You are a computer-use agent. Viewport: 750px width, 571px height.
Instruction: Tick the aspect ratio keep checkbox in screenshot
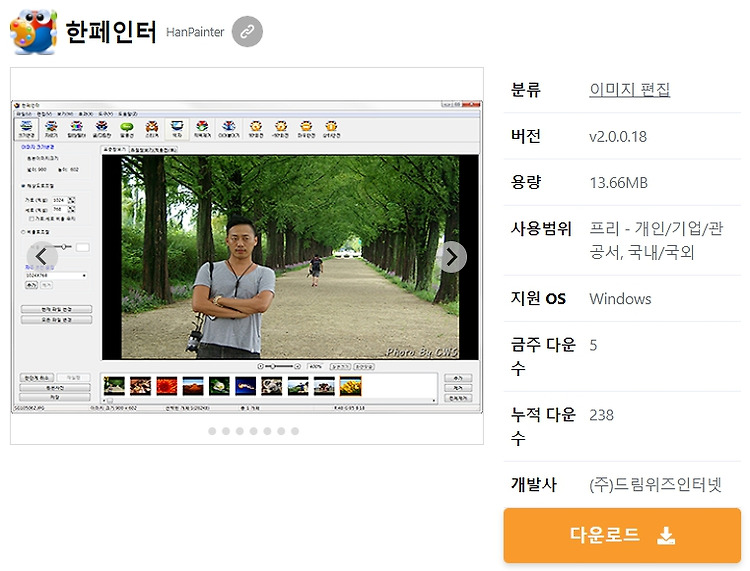(32, 219)
